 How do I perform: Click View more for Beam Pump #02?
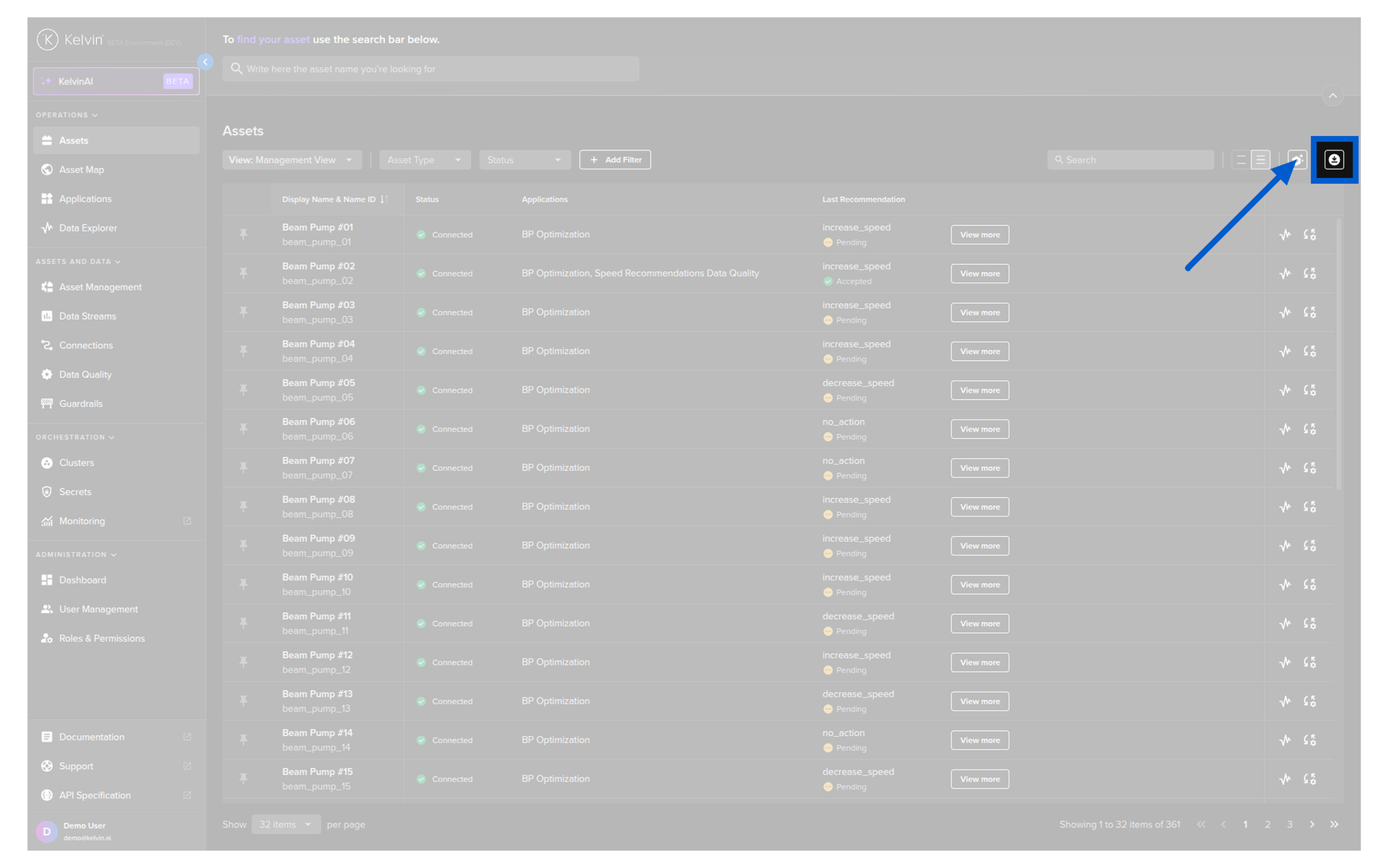coord(980,273)
